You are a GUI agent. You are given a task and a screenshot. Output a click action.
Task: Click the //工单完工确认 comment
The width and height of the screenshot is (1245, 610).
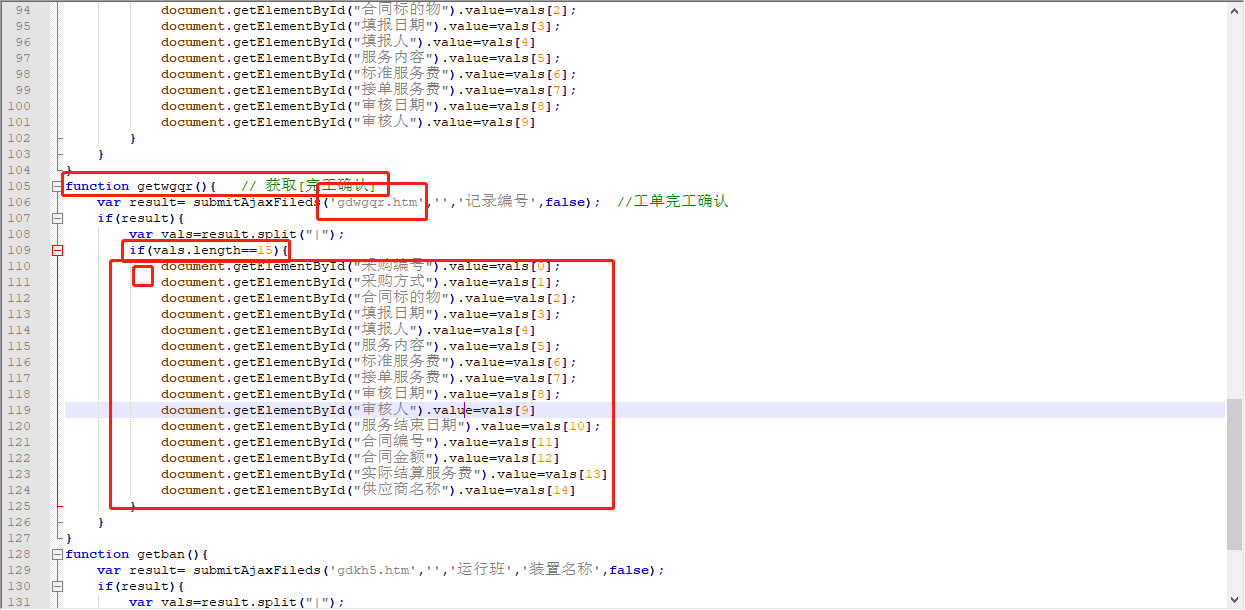point(673,202)
